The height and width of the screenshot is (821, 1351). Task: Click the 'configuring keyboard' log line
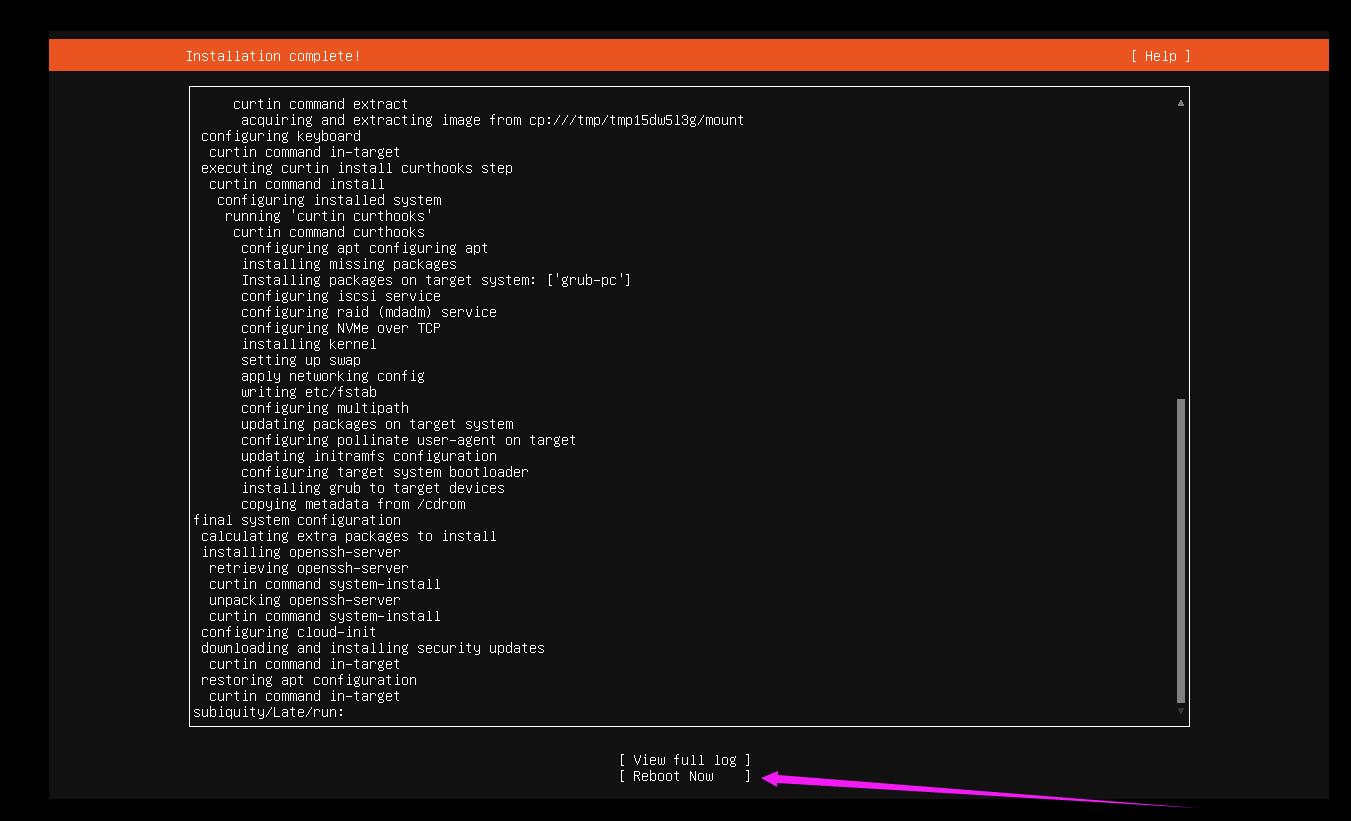(x=280, y=136)
